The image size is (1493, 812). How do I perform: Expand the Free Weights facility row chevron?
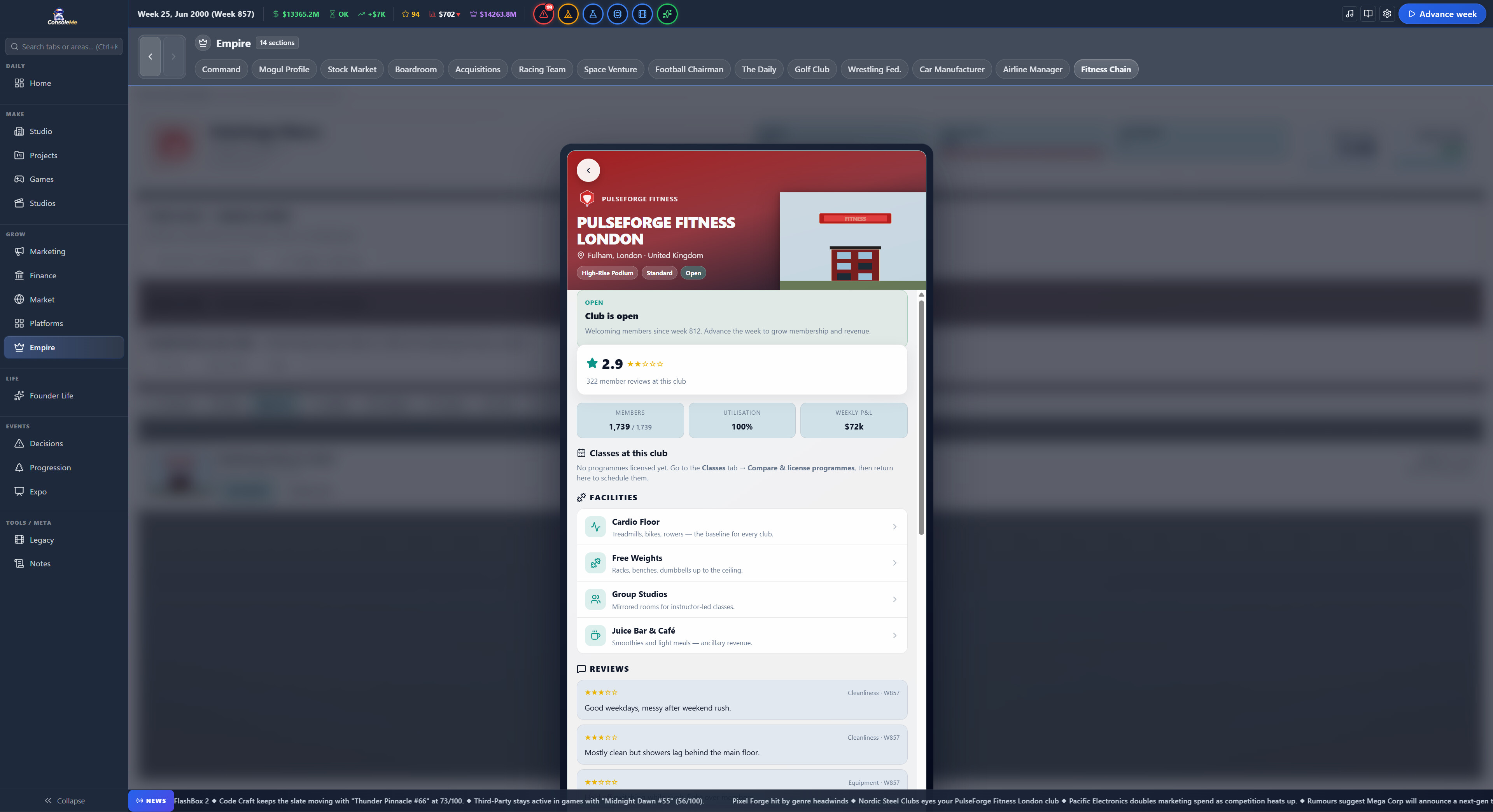pyautogui.click(x=895, y=563)
